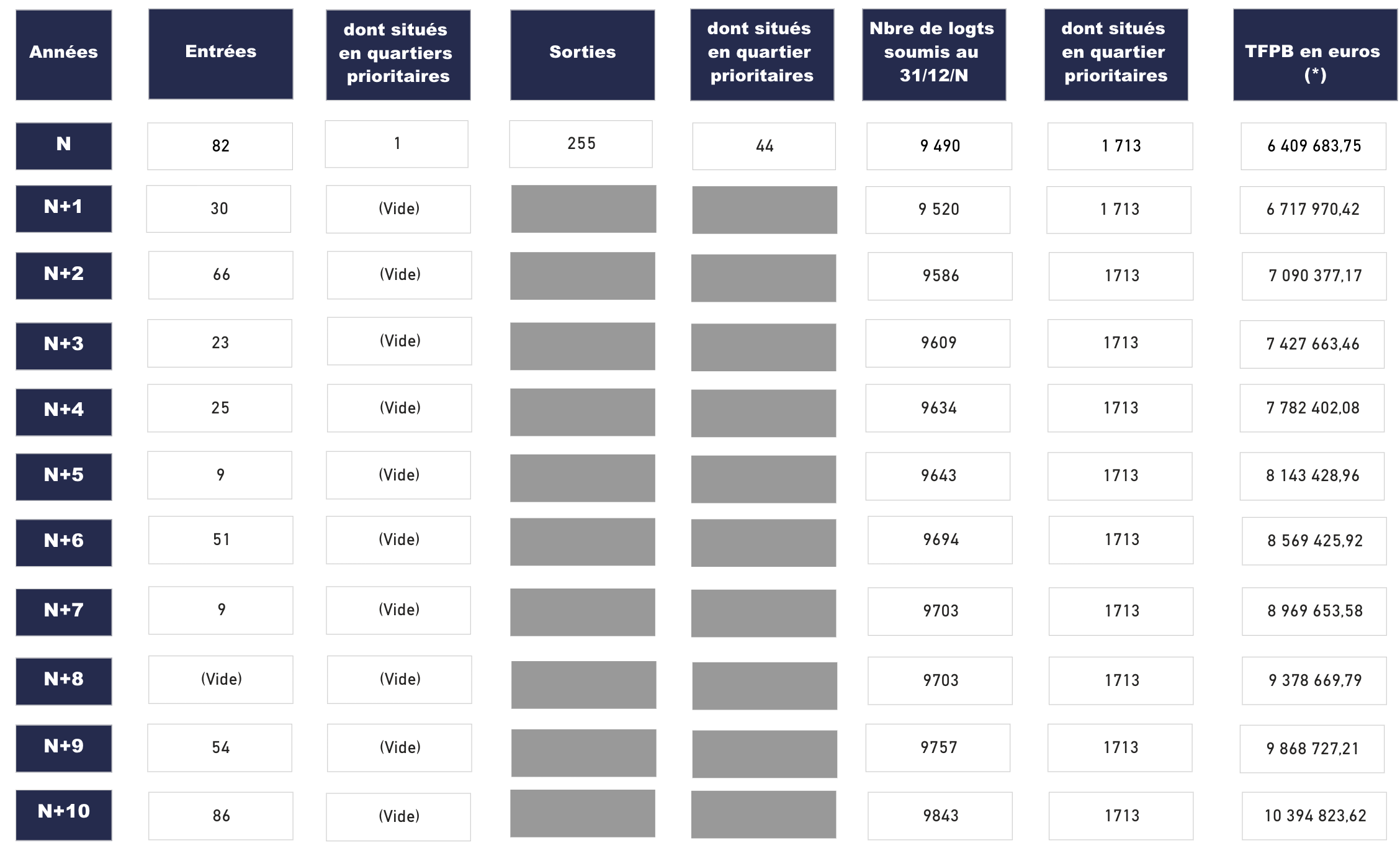
Task: Select the Nbre de logts soumis header
Action: point(933,55)
